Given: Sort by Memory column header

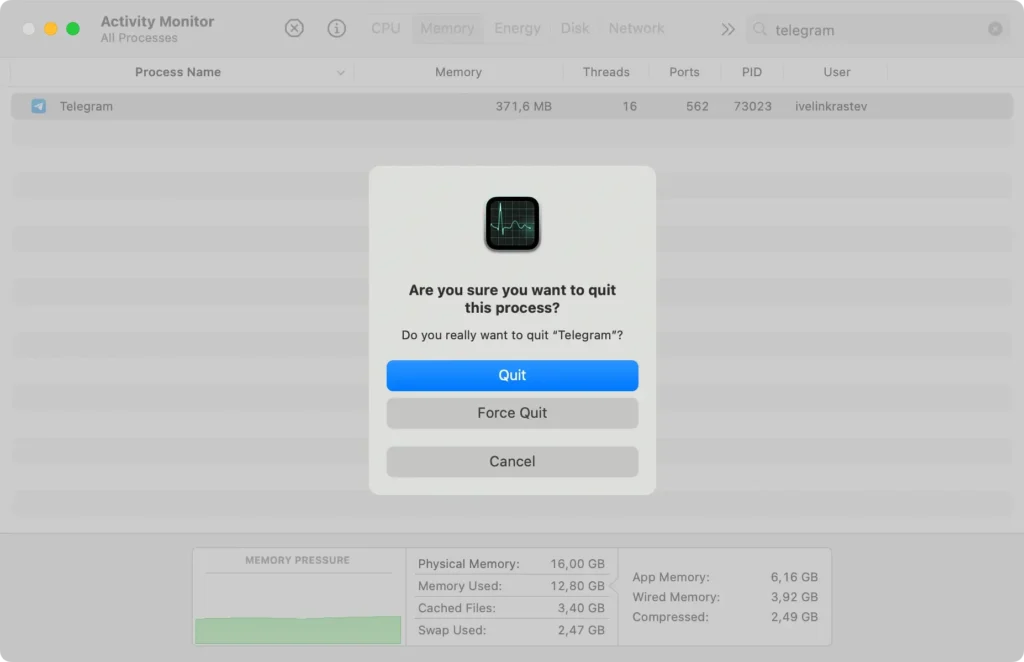Looking at the screenshot, I should (x=458, y=72).
